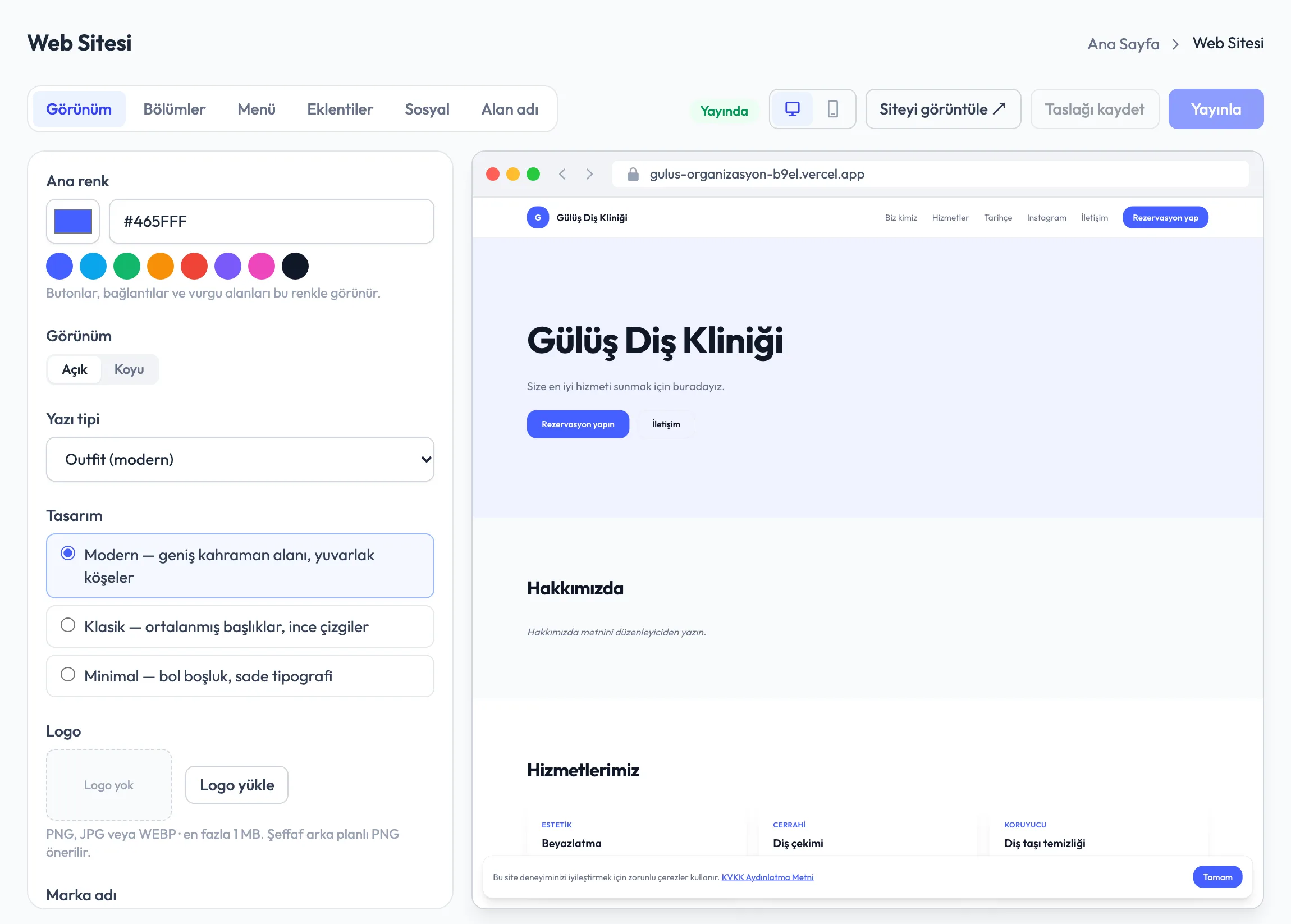1291x924 pixels.
Task: Click Tamam on the cookie banner
Action: click(1217, 877)
